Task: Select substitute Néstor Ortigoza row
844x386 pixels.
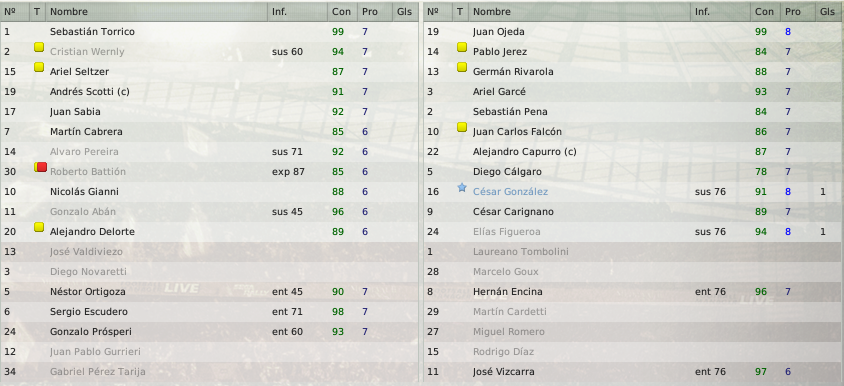Action: tap(209, 292)
